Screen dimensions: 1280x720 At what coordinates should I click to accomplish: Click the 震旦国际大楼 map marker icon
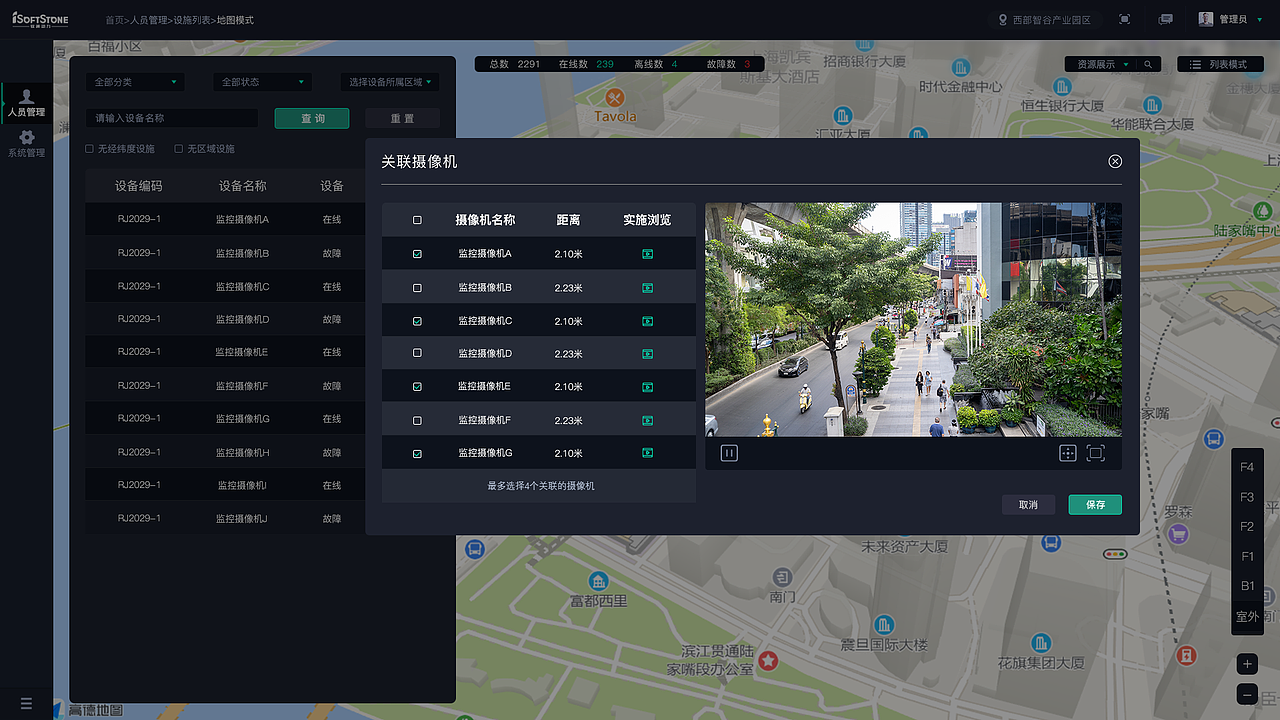(884, 626)
